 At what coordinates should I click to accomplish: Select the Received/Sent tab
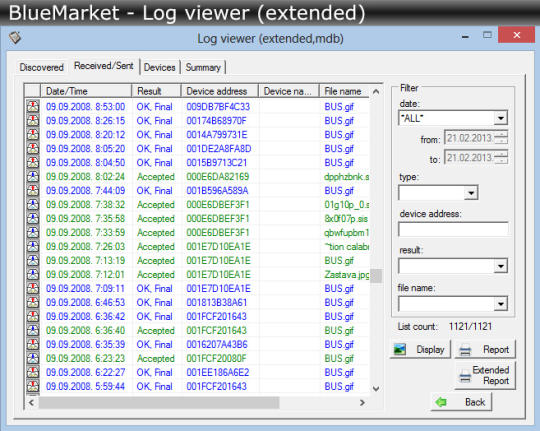point(104,66)
